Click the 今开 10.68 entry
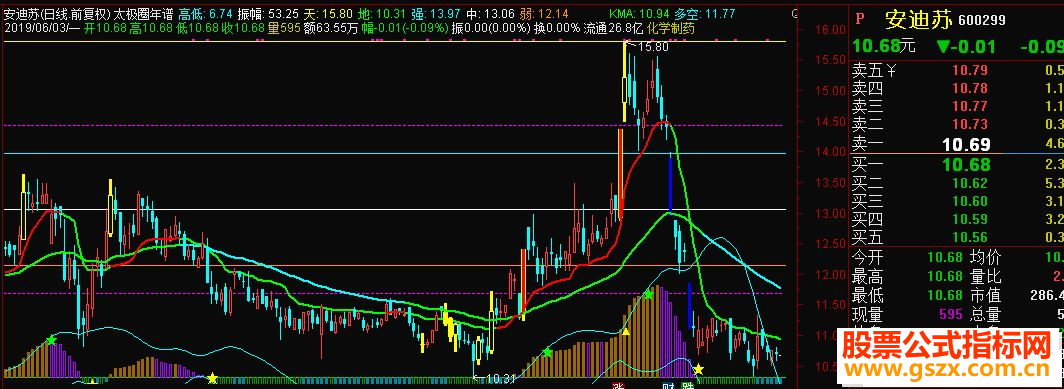Screen dimensions: 1064x389 [907, 258]
